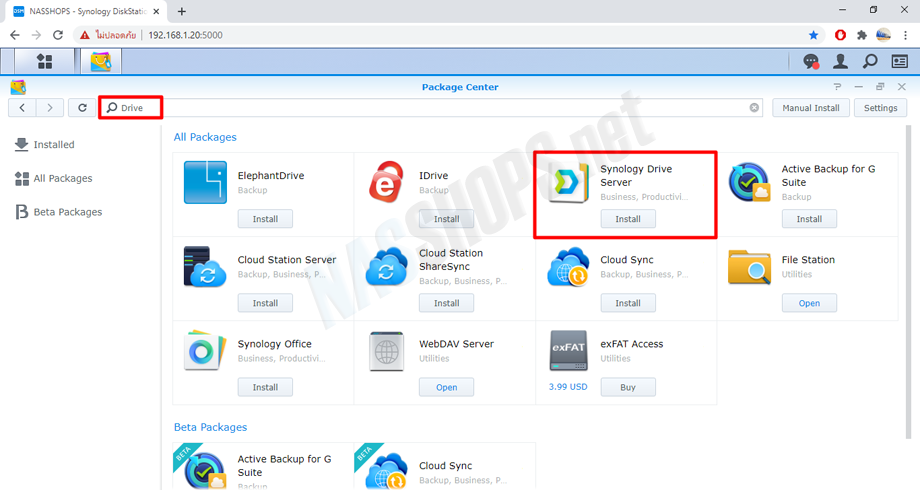
Task: Buy exFAT Access
Action: click(628, 387)
